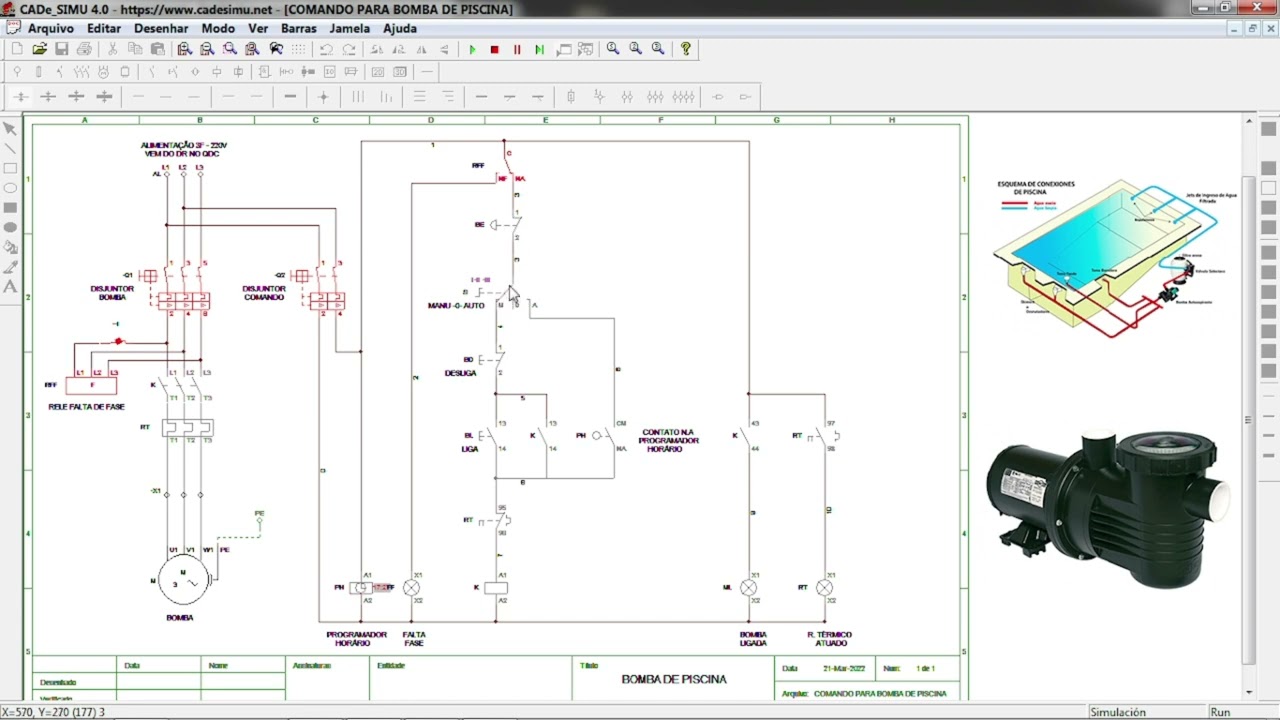Toggle the grid dots display icon
The height and width of the screenshot is (720, 1280).
[299, 49]
